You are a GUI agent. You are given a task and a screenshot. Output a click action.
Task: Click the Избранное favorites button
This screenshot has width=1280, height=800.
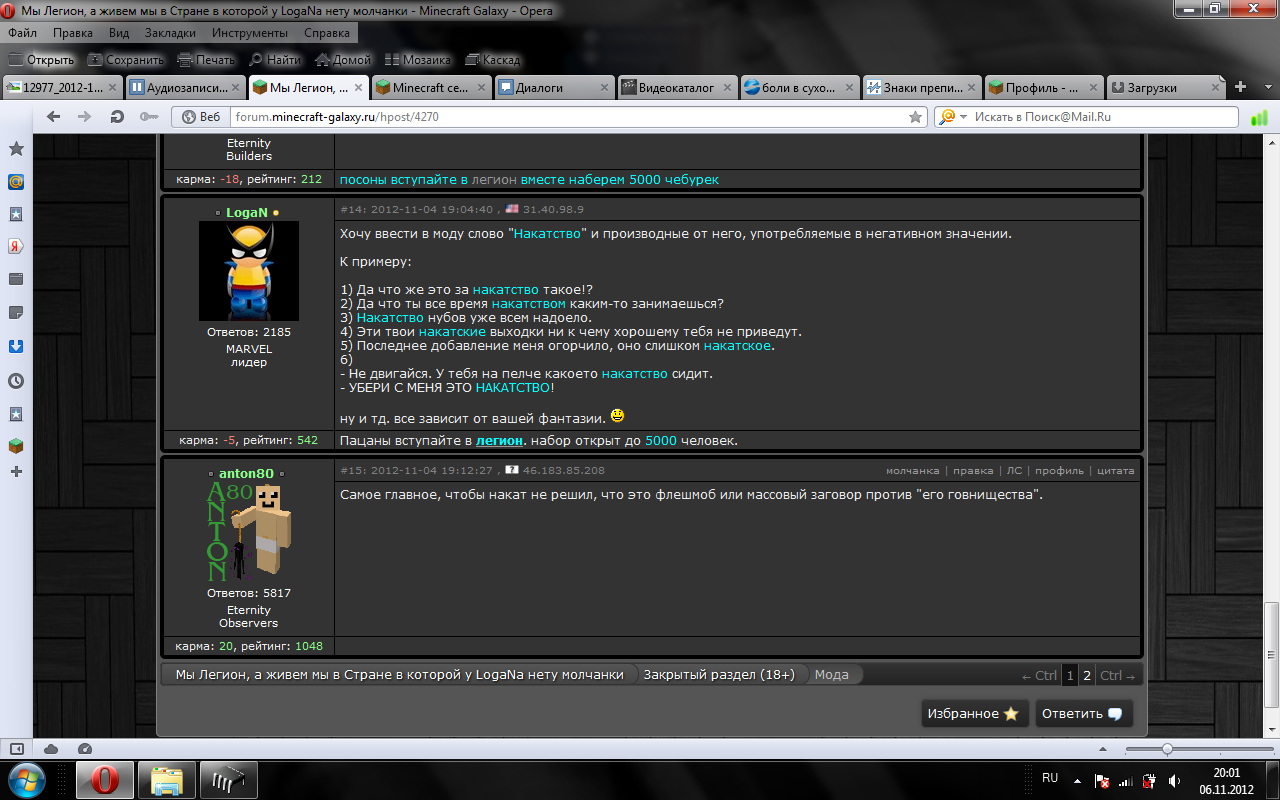(x=973, y=714)
